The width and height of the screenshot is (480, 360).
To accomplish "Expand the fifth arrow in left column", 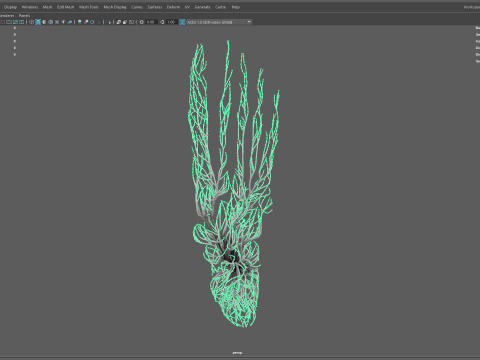I will click(15, 54).
